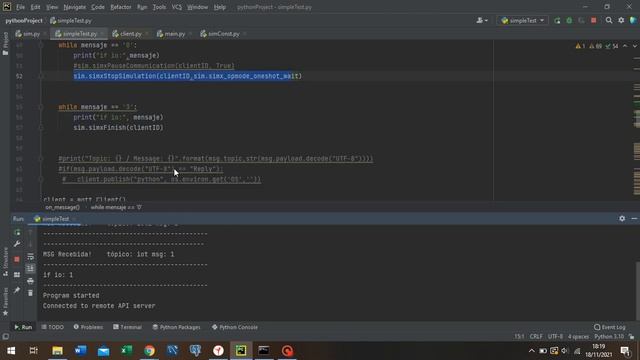Go to next highlighted error down arrow
Viewport: 640px width, 360px height.
coord(634,46)
